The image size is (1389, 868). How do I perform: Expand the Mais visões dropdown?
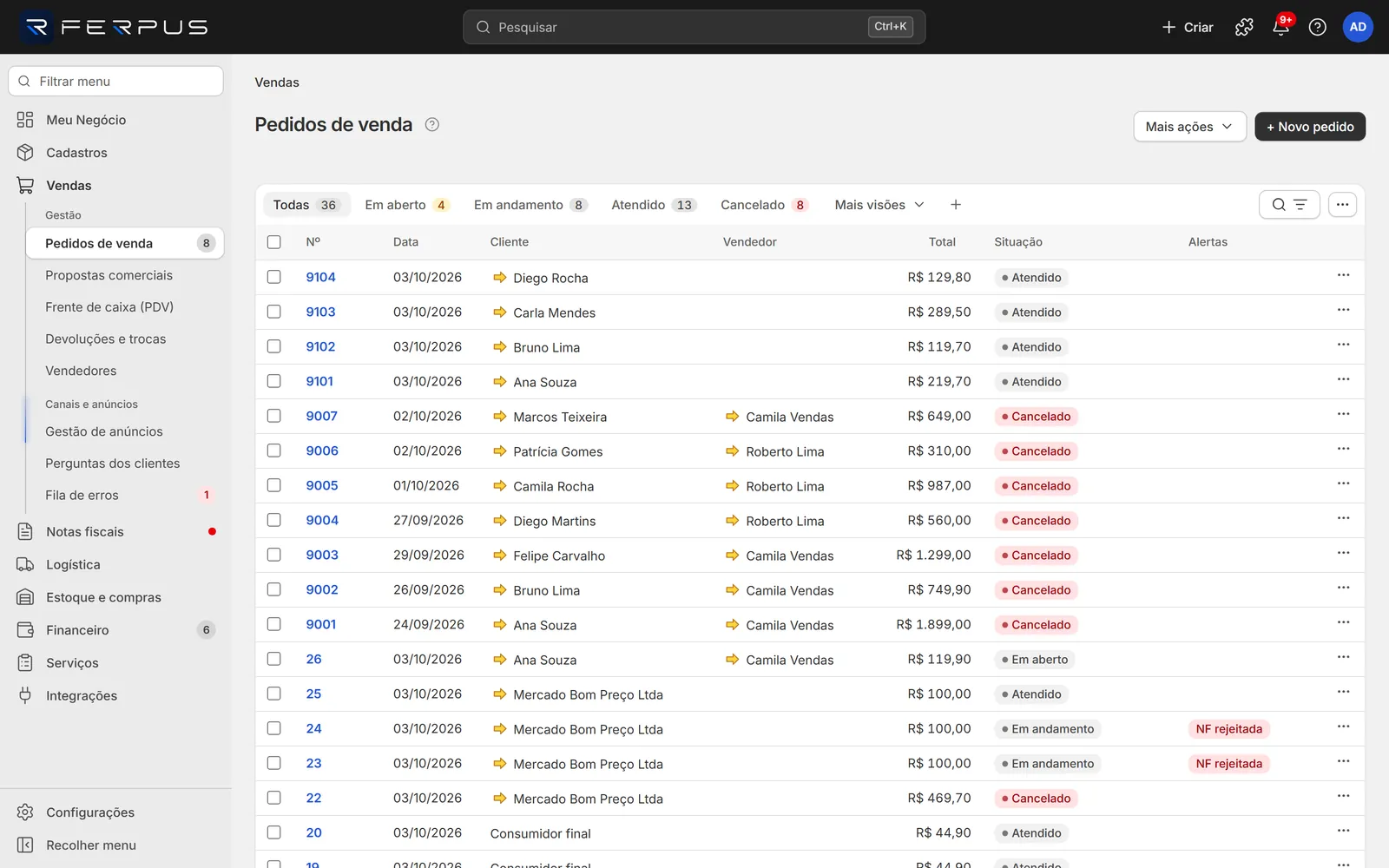(x=879, y=205)
